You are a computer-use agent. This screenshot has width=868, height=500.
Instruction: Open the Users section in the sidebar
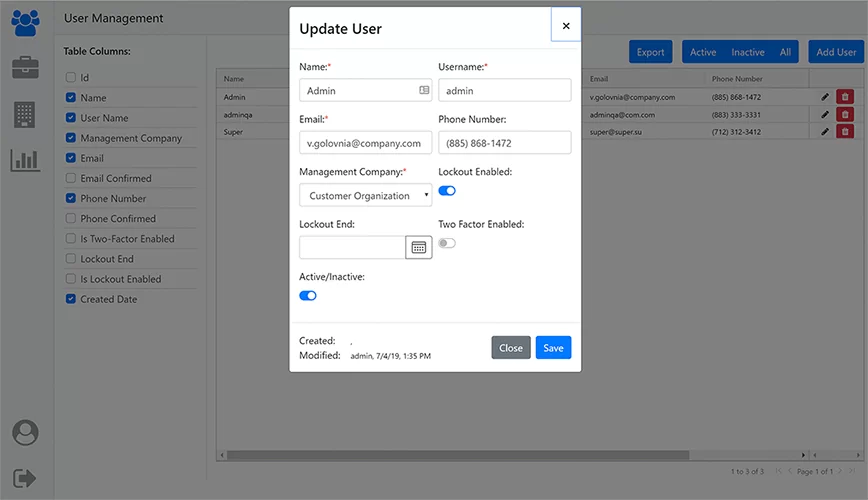pos(25,23)
